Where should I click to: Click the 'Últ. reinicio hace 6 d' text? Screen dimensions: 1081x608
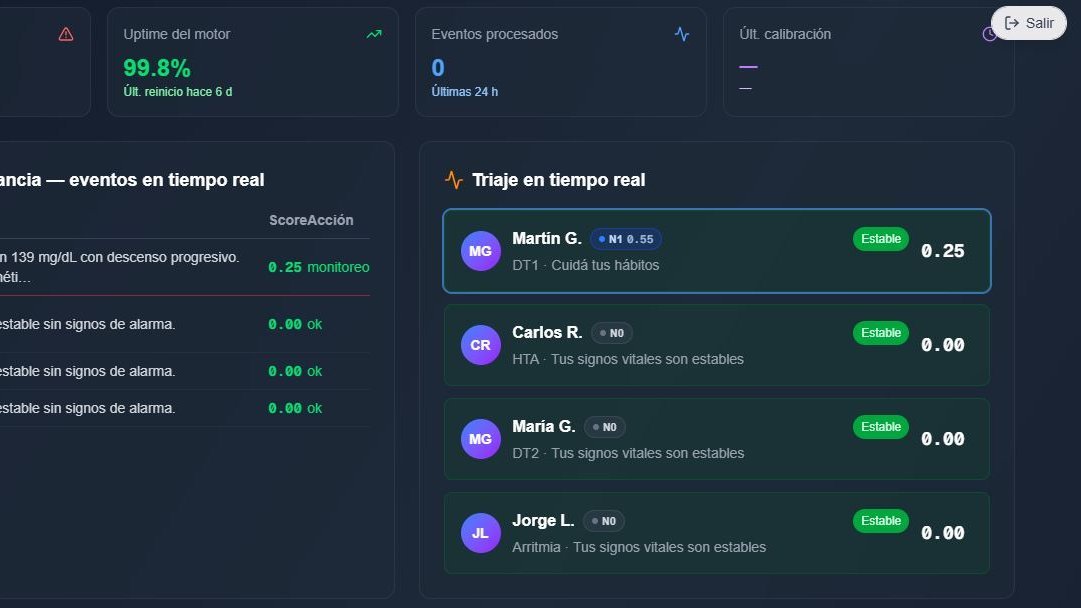(178, 92)
